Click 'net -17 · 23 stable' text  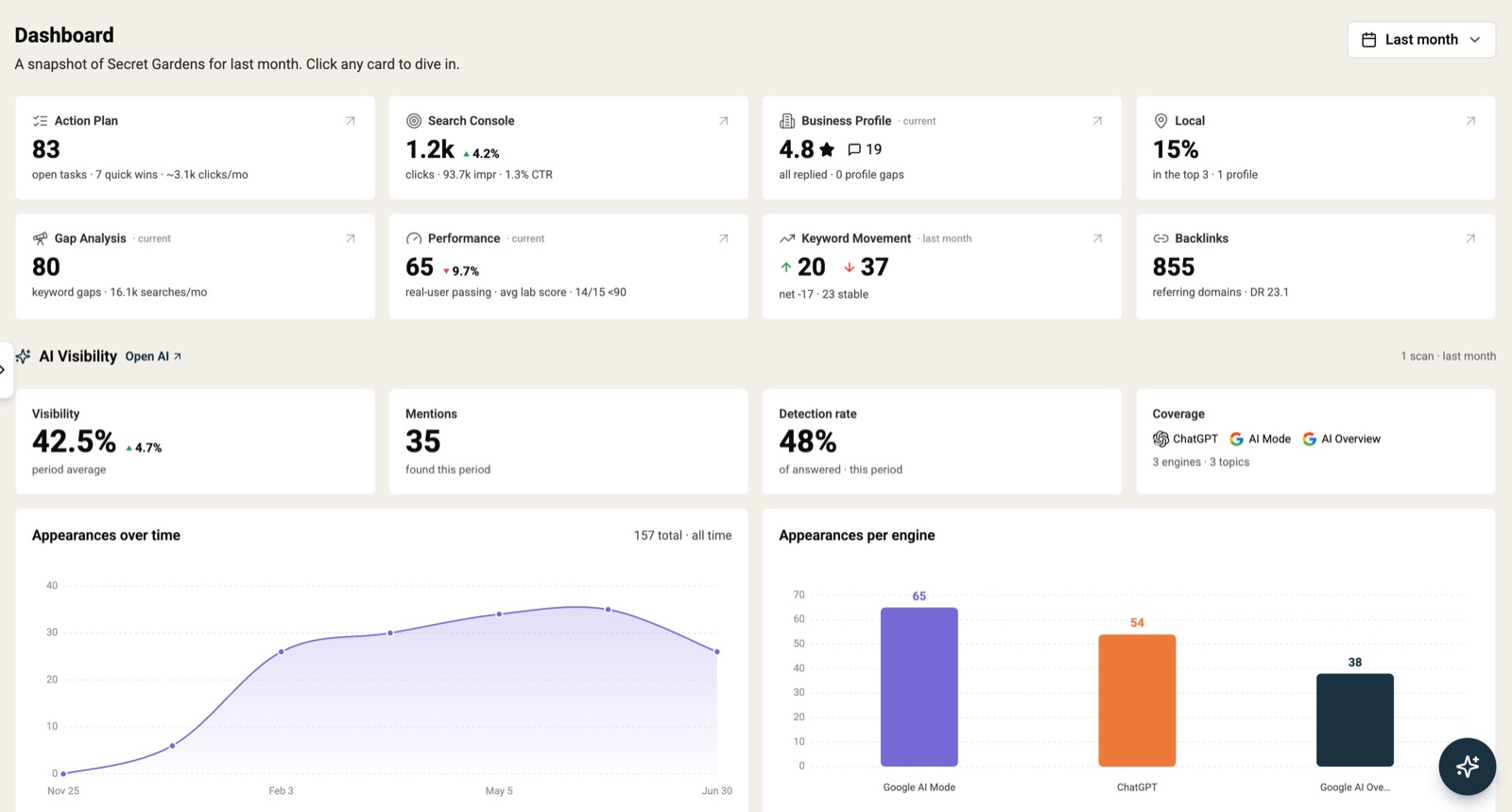click(823, 294)
